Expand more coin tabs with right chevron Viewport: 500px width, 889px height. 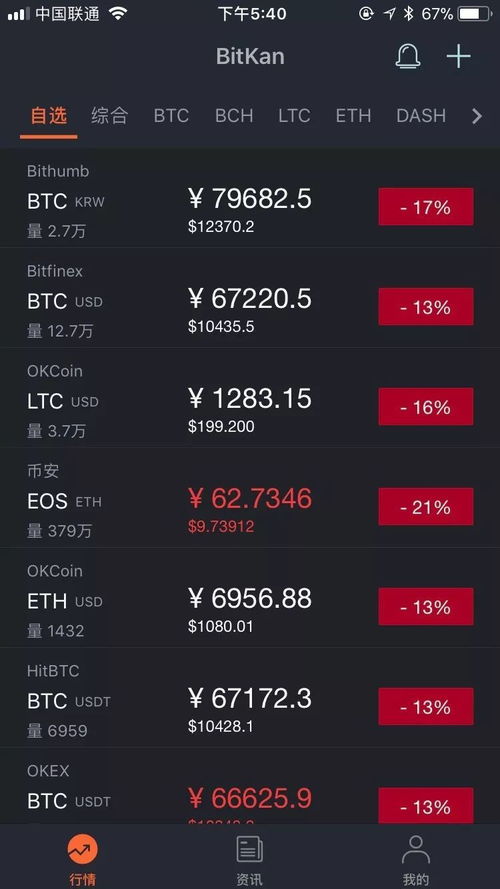click(x=477, y=116)
